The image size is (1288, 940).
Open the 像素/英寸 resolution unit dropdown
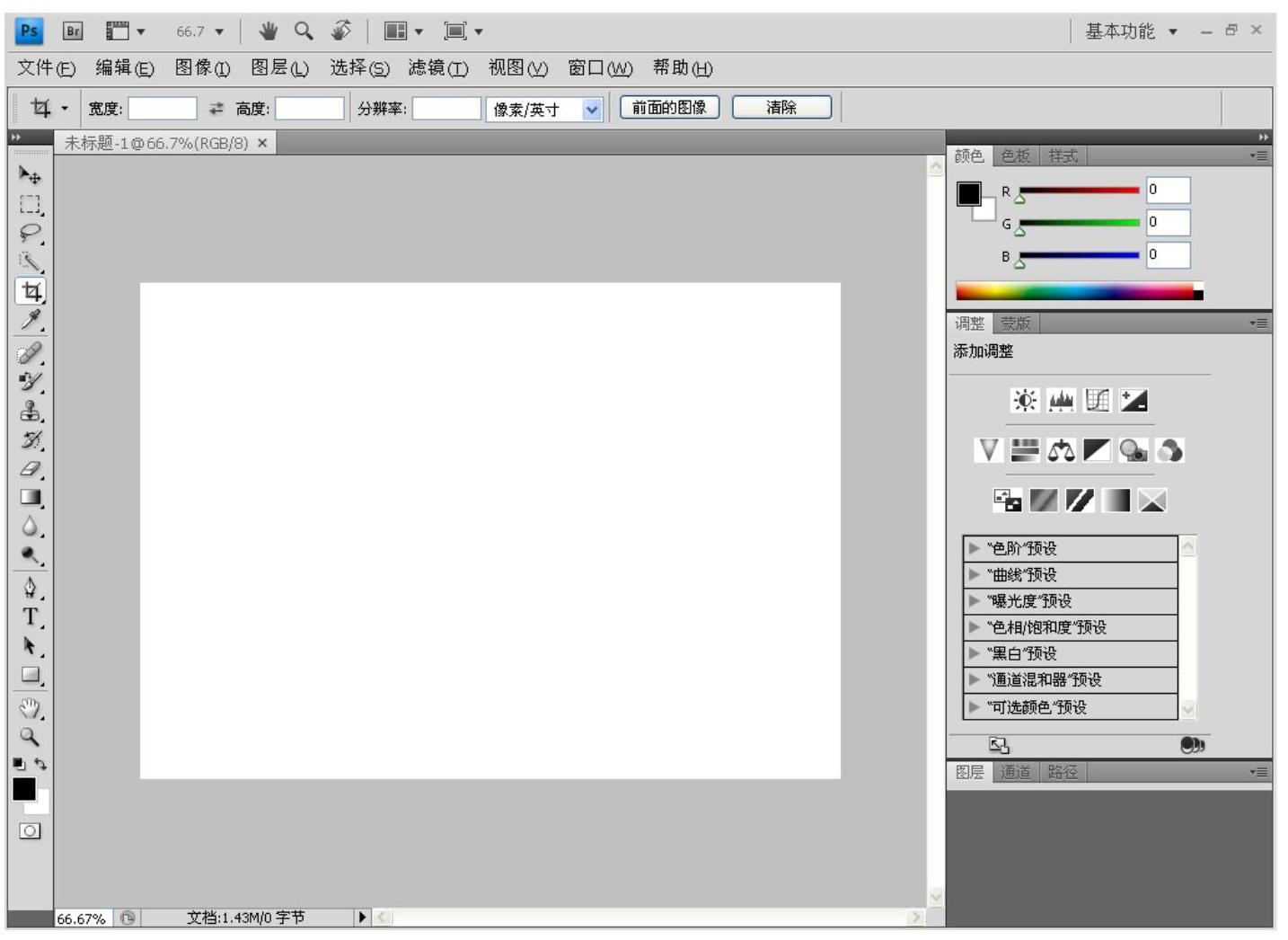[592, 110]
